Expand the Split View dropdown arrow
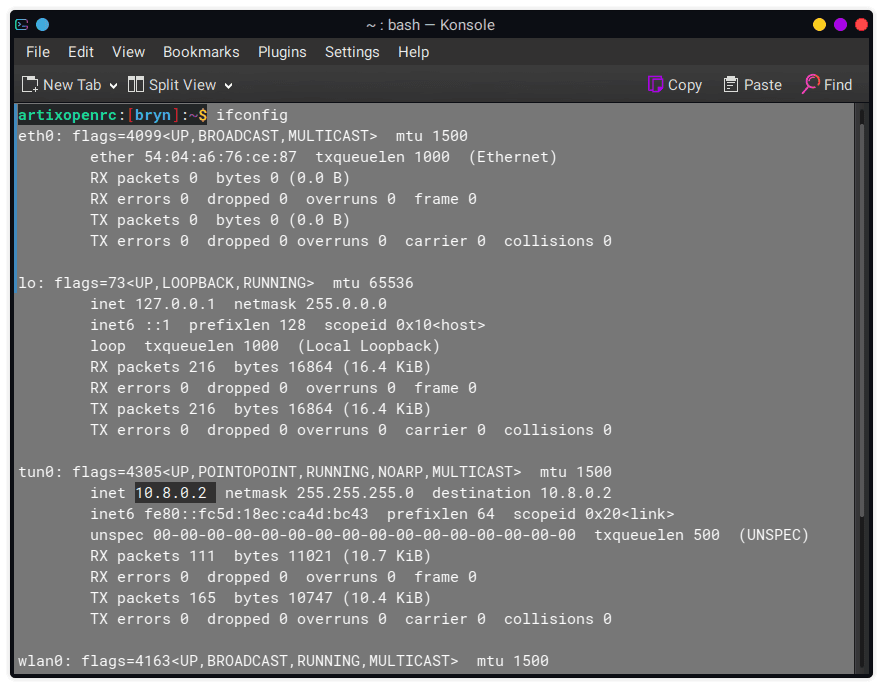 (x=229, y=86)
